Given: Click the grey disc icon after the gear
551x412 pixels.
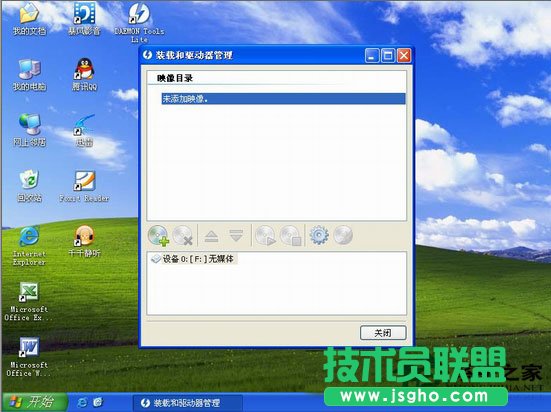Looking at the screenshot, I should coord(343,235).
